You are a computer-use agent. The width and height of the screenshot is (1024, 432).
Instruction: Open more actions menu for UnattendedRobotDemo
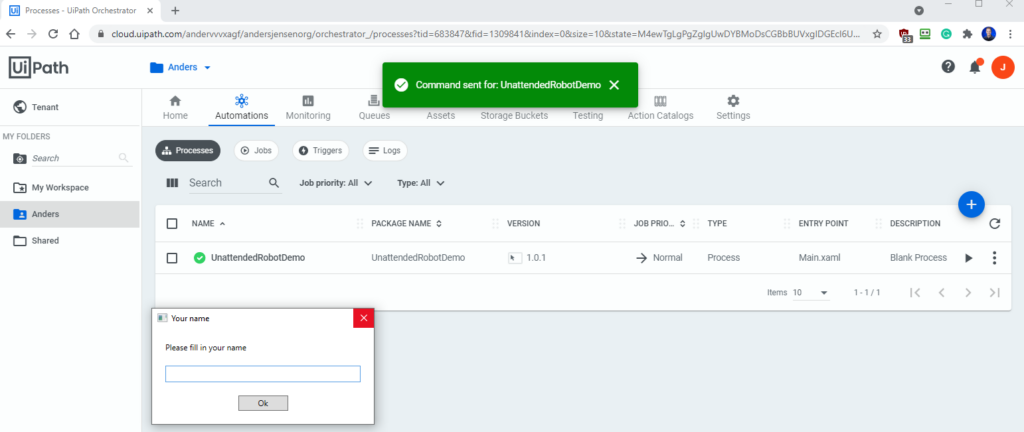click(995, 258)
